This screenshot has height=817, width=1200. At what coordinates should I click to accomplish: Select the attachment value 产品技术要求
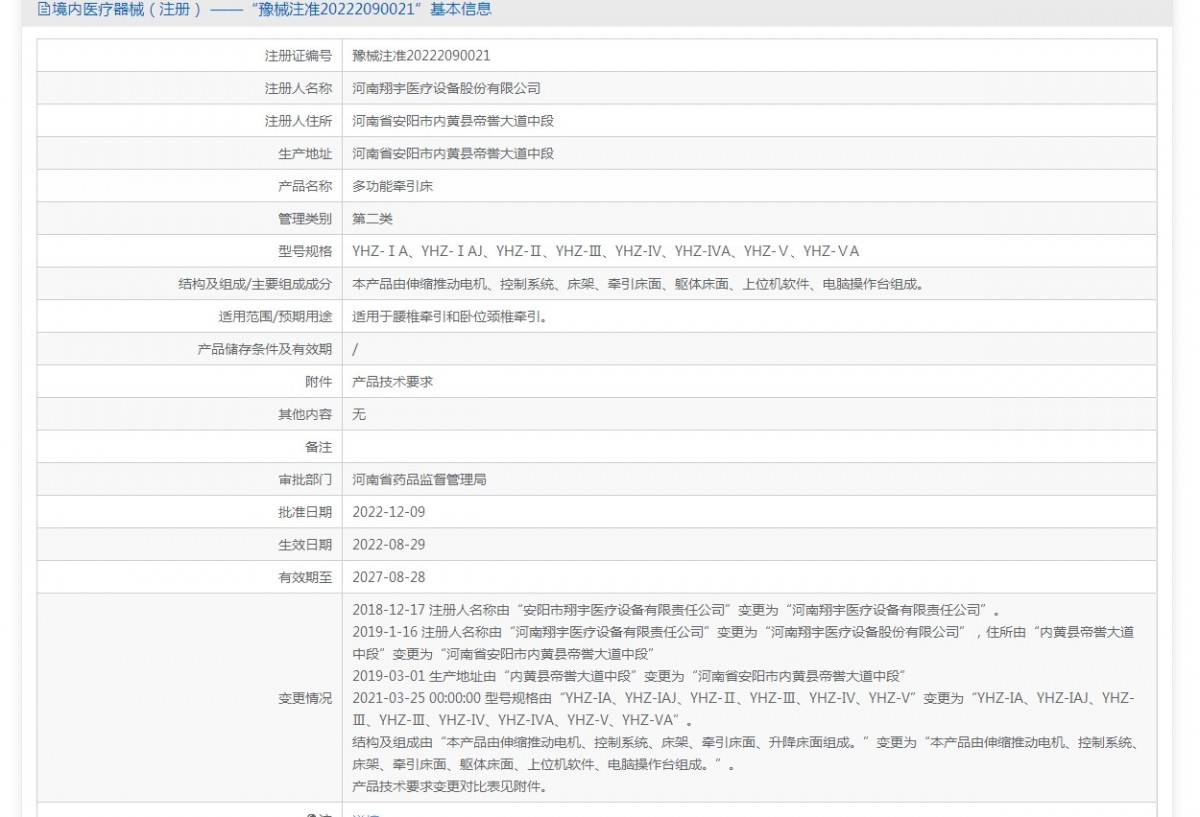[393, 381]
